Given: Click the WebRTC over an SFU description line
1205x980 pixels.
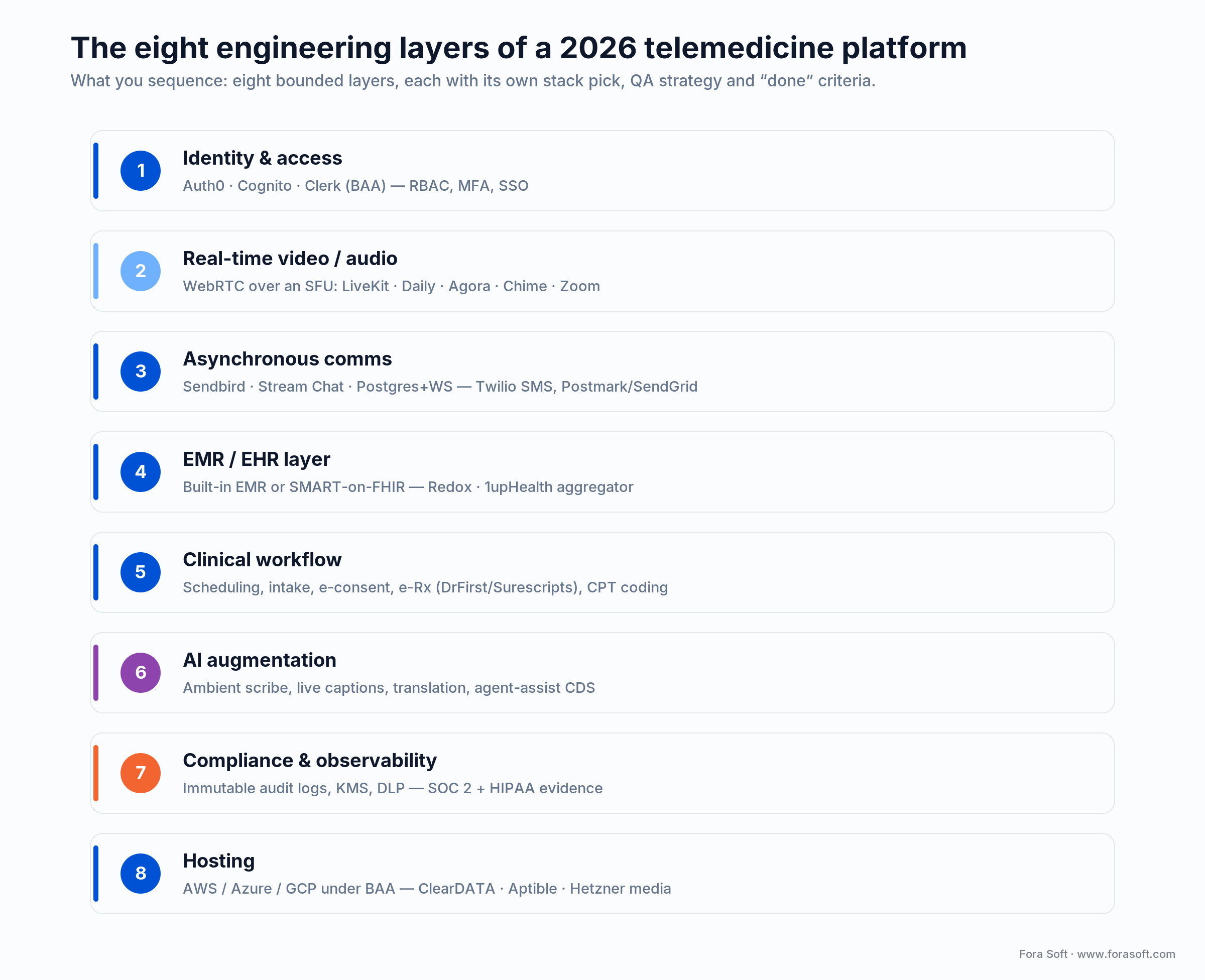Looking at the screenshot, I should pos(391,286).
